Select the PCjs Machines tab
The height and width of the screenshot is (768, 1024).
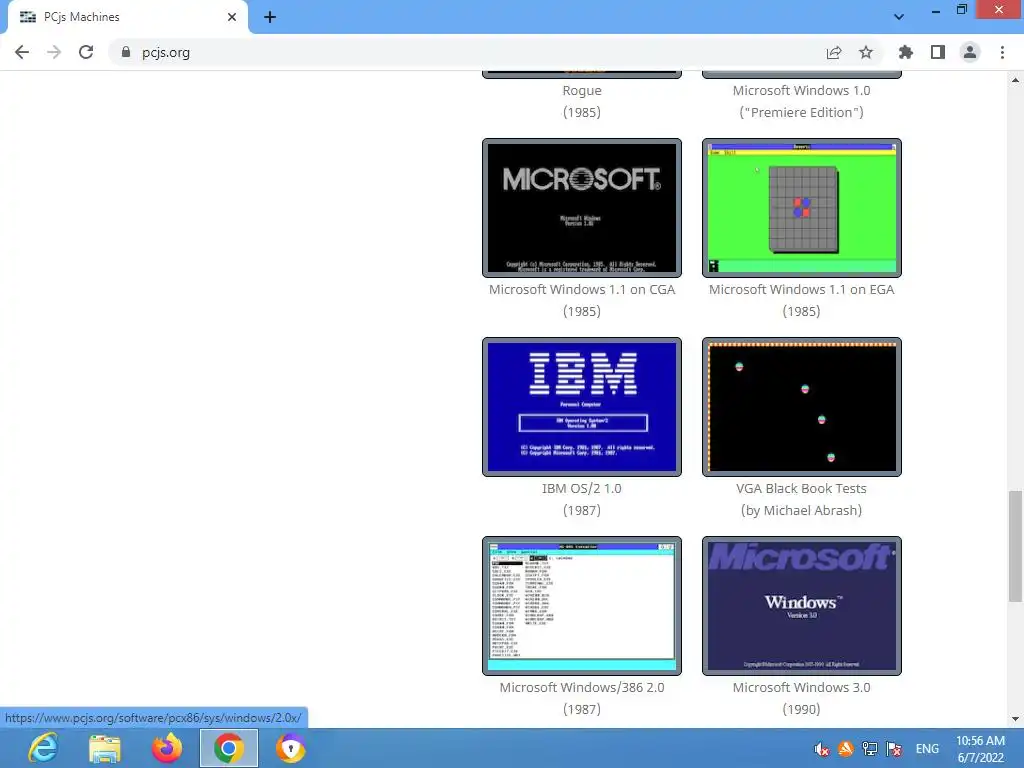point(128,17)
